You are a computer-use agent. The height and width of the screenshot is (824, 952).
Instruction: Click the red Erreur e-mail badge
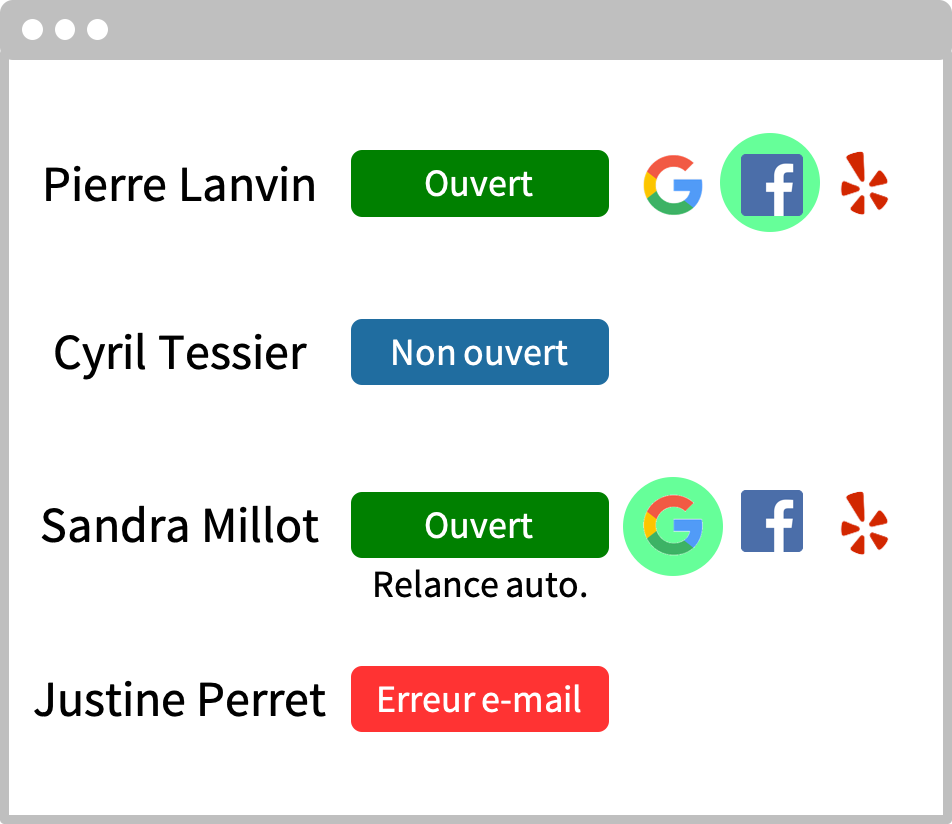480,699
